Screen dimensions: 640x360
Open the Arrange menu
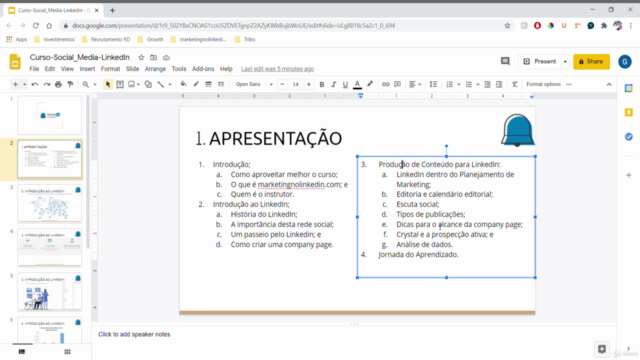[x=155, y=69]
